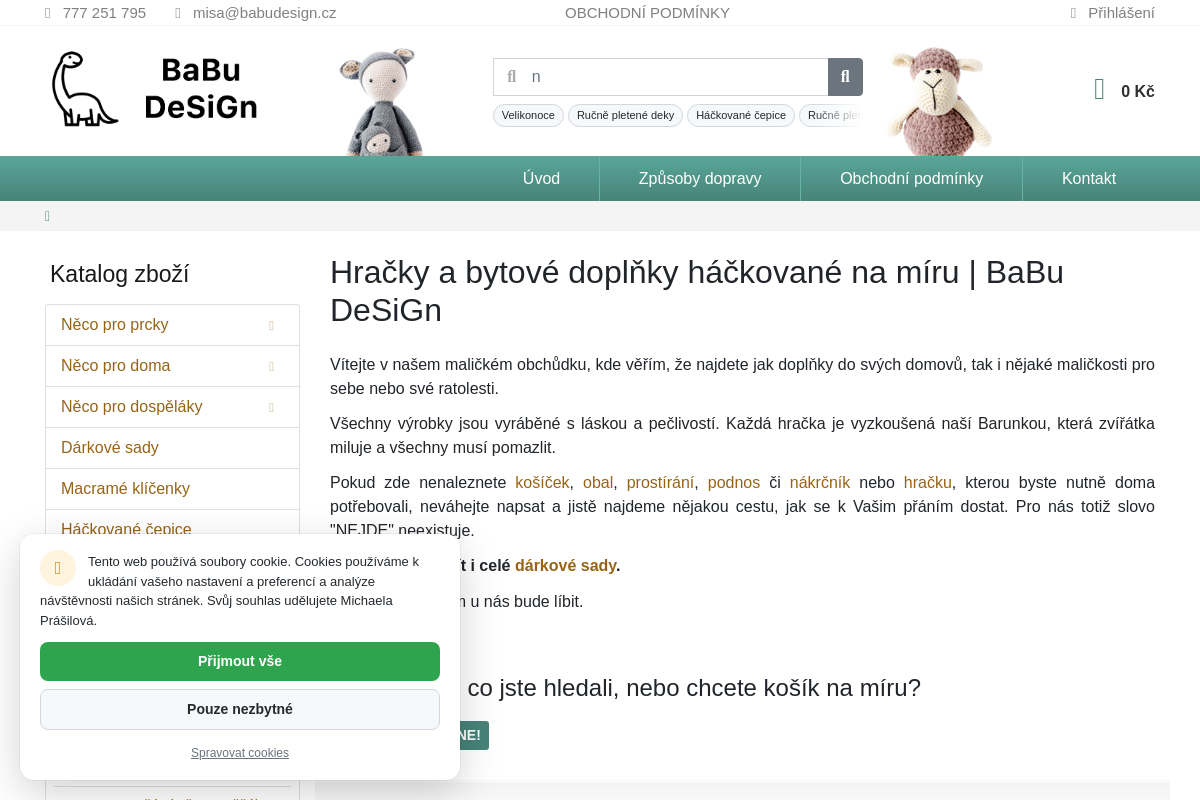Image resolution: width=1200 pixels, height=800 pixels.
Task: Follow the hračku link in text
Action: coord(928,482)
